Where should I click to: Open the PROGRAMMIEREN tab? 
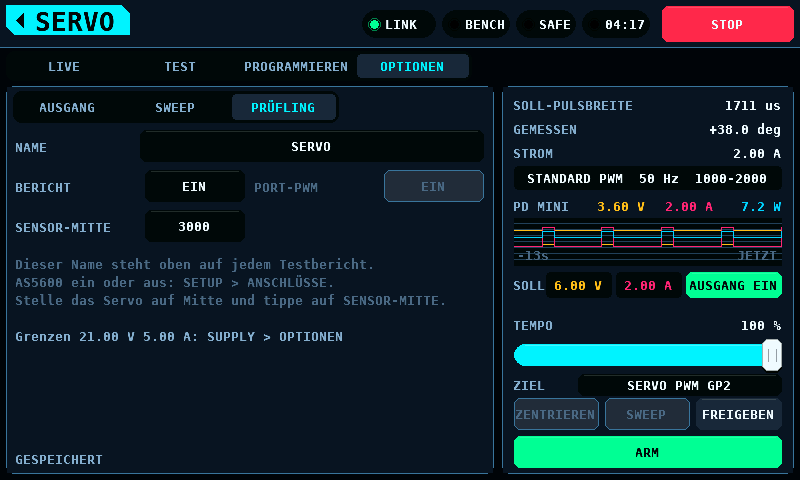click(295, 66)
